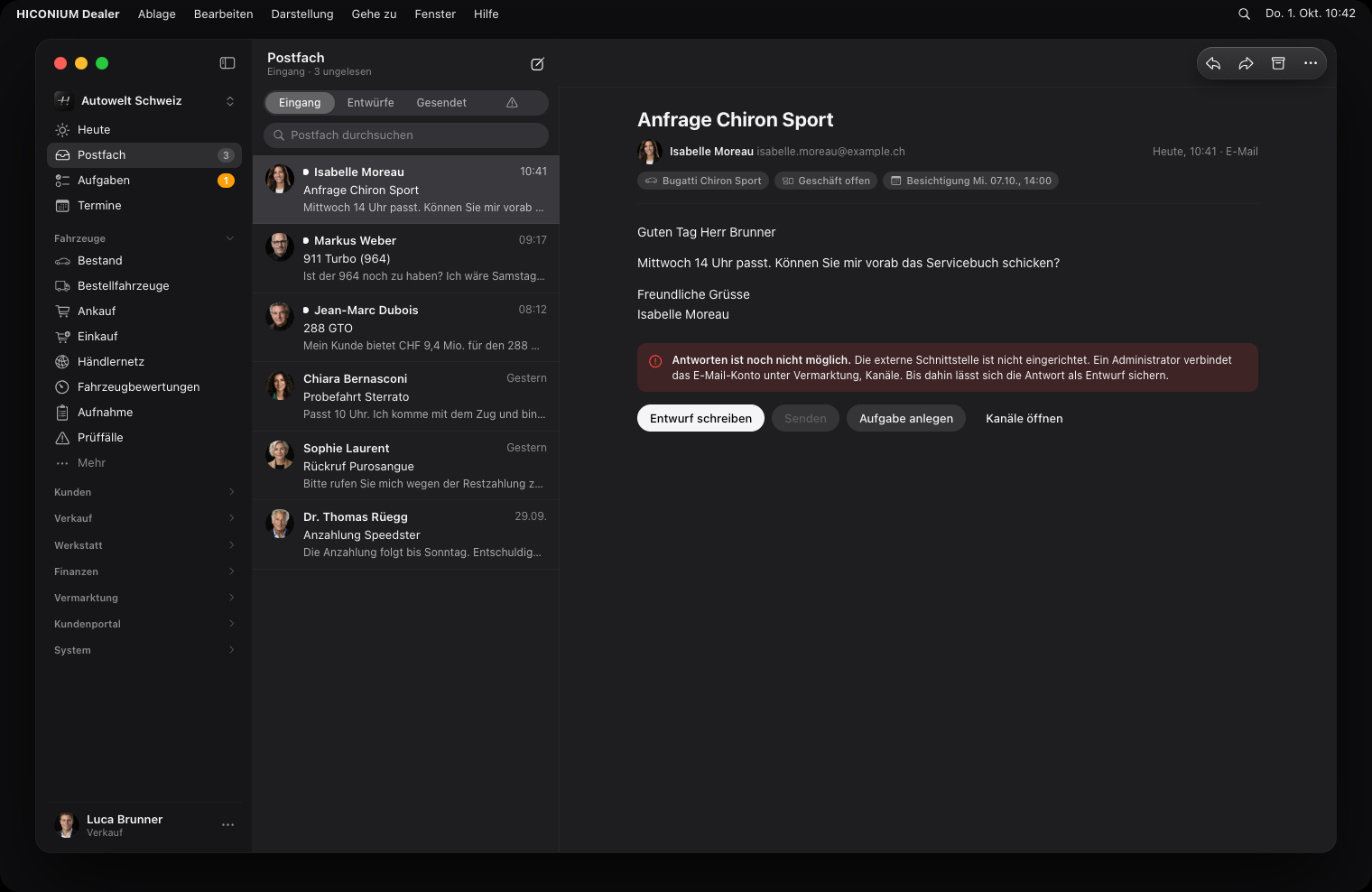Show more items via Mehr
The image size is (1372, 892).
(144, 463)
